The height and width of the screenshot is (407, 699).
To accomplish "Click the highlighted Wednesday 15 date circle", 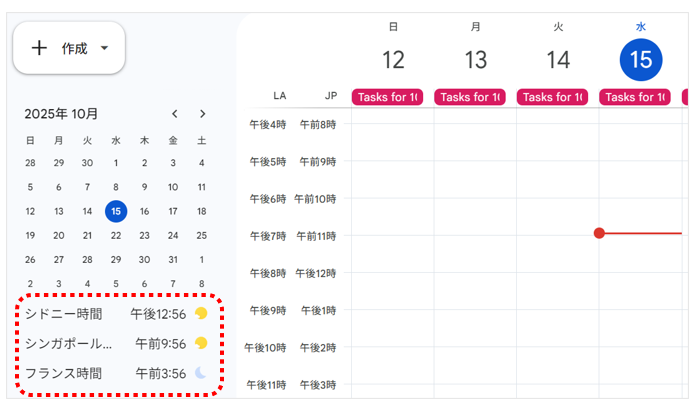I will tap(641, 61).
